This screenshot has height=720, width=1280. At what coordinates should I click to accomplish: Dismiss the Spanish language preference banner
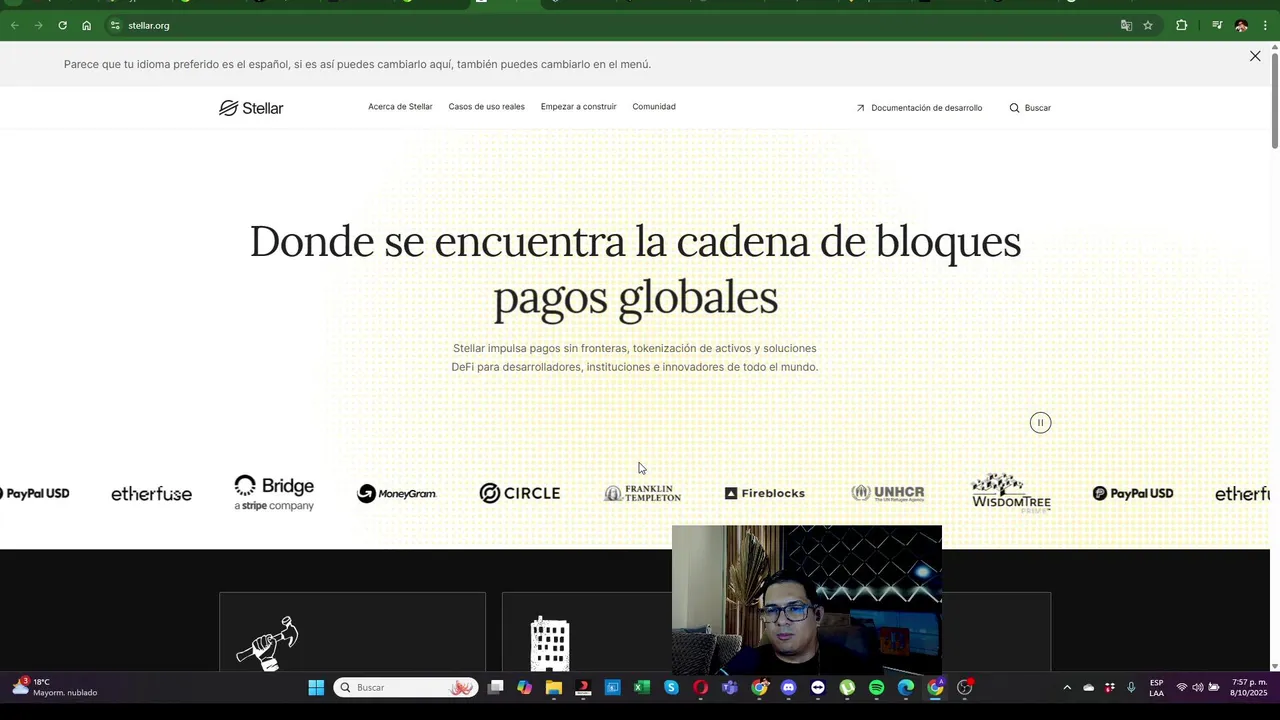tap(1255, 56)
